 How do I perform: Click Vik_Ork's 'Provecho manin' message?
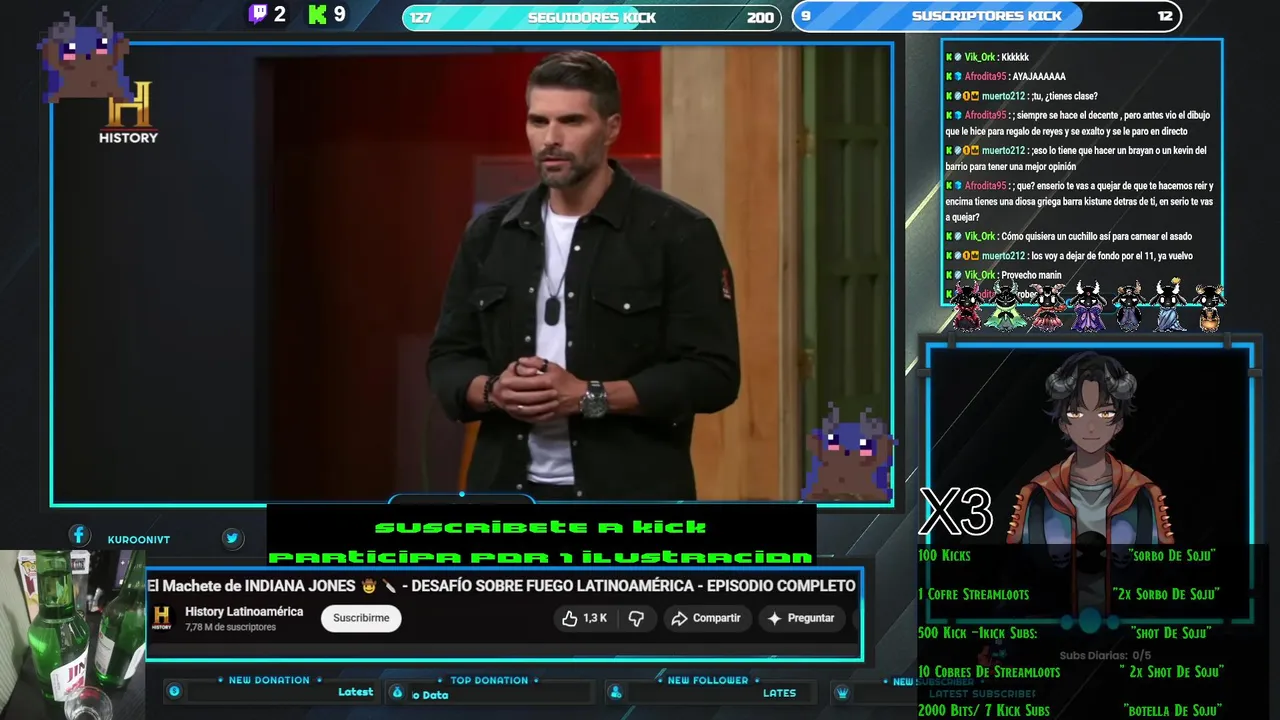pyautogui.click(x=1003, y=275)
